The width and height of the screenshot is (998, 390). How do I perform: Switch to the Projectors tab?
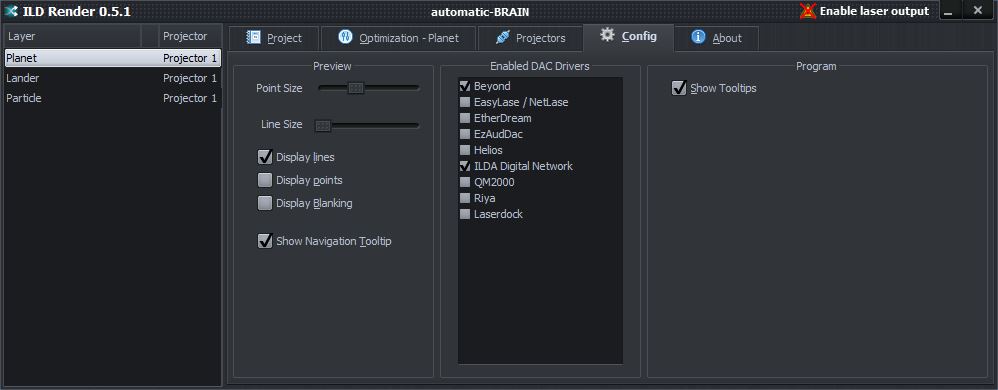530,38
